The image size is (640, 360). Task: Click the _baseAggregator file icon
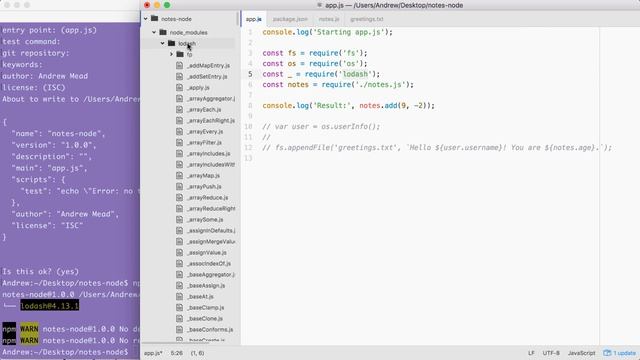(x=179, y=275)
